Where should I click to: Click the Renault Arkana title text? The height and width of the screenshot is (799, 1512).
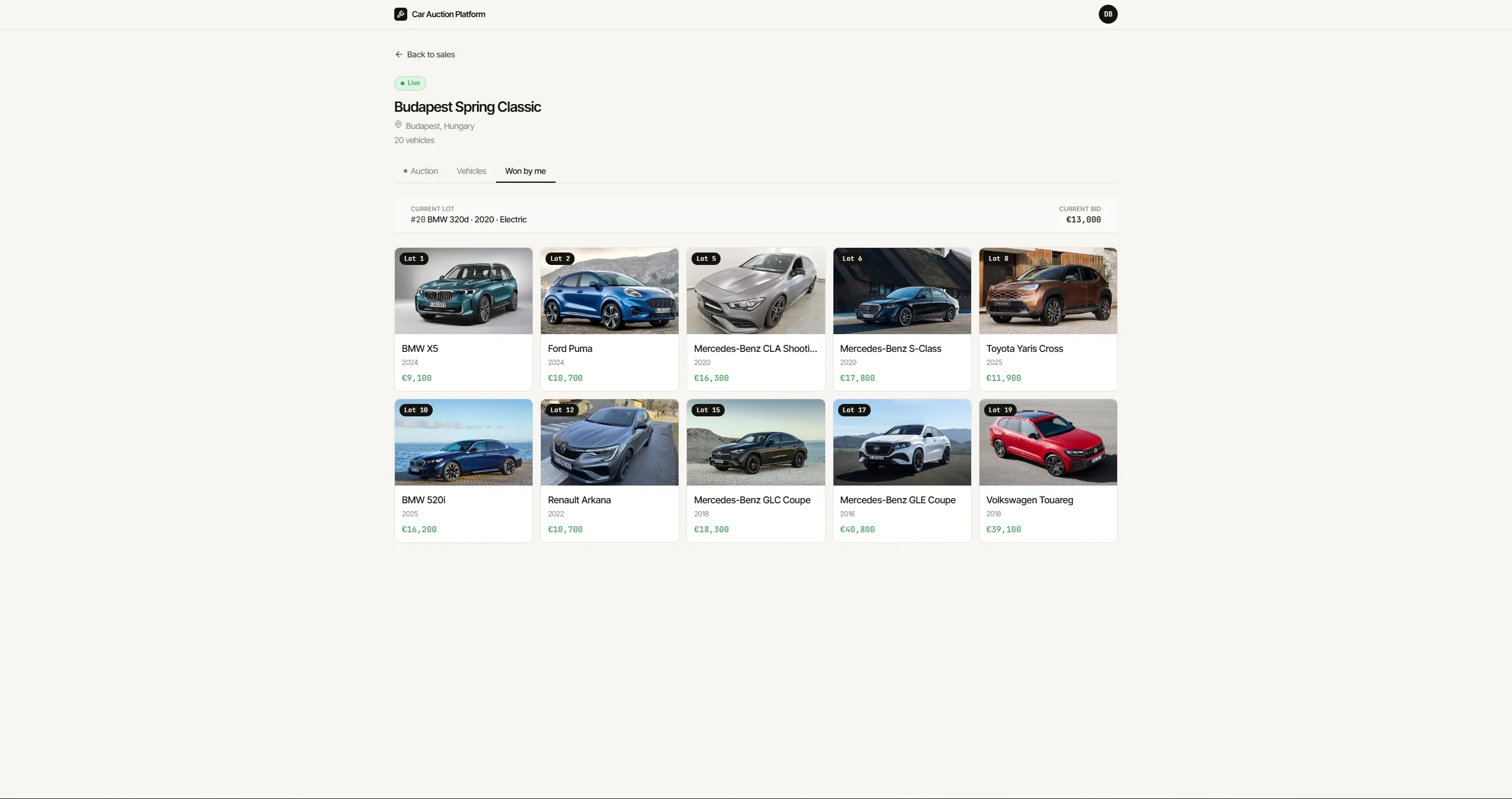579,500
